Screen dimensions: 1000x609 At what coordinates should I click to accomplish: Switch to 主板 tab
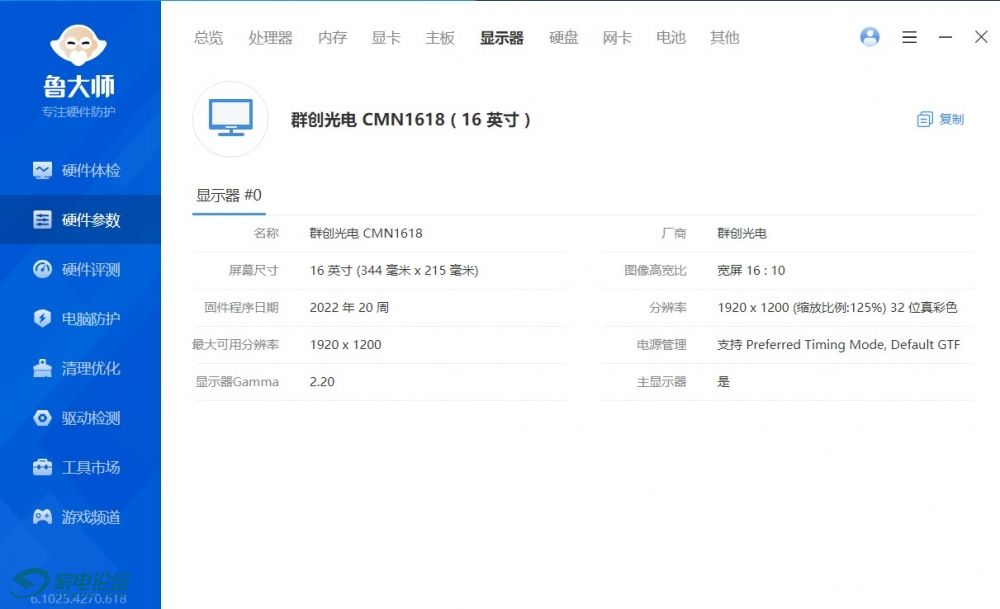click(x=439, y=38)
